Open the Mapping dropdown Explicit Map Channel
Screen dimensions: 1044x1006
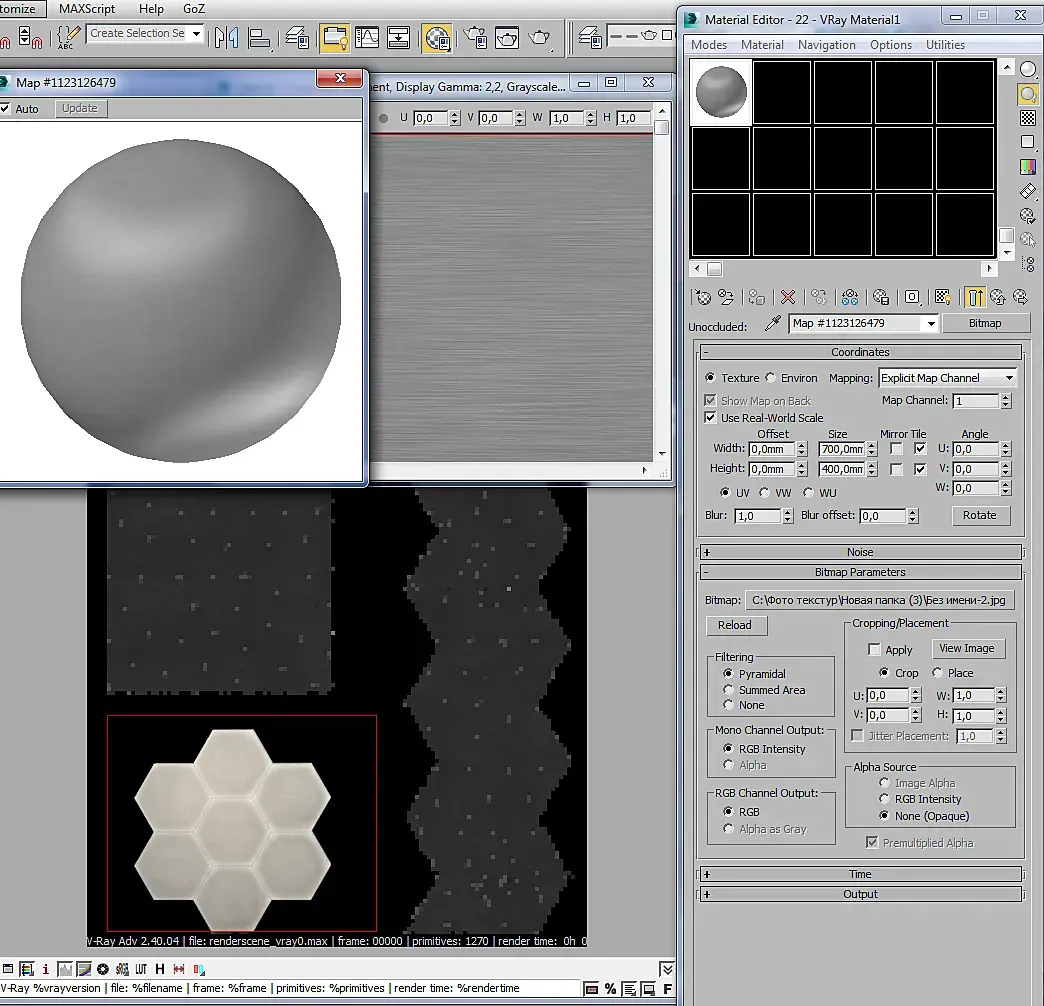point(947,378)
